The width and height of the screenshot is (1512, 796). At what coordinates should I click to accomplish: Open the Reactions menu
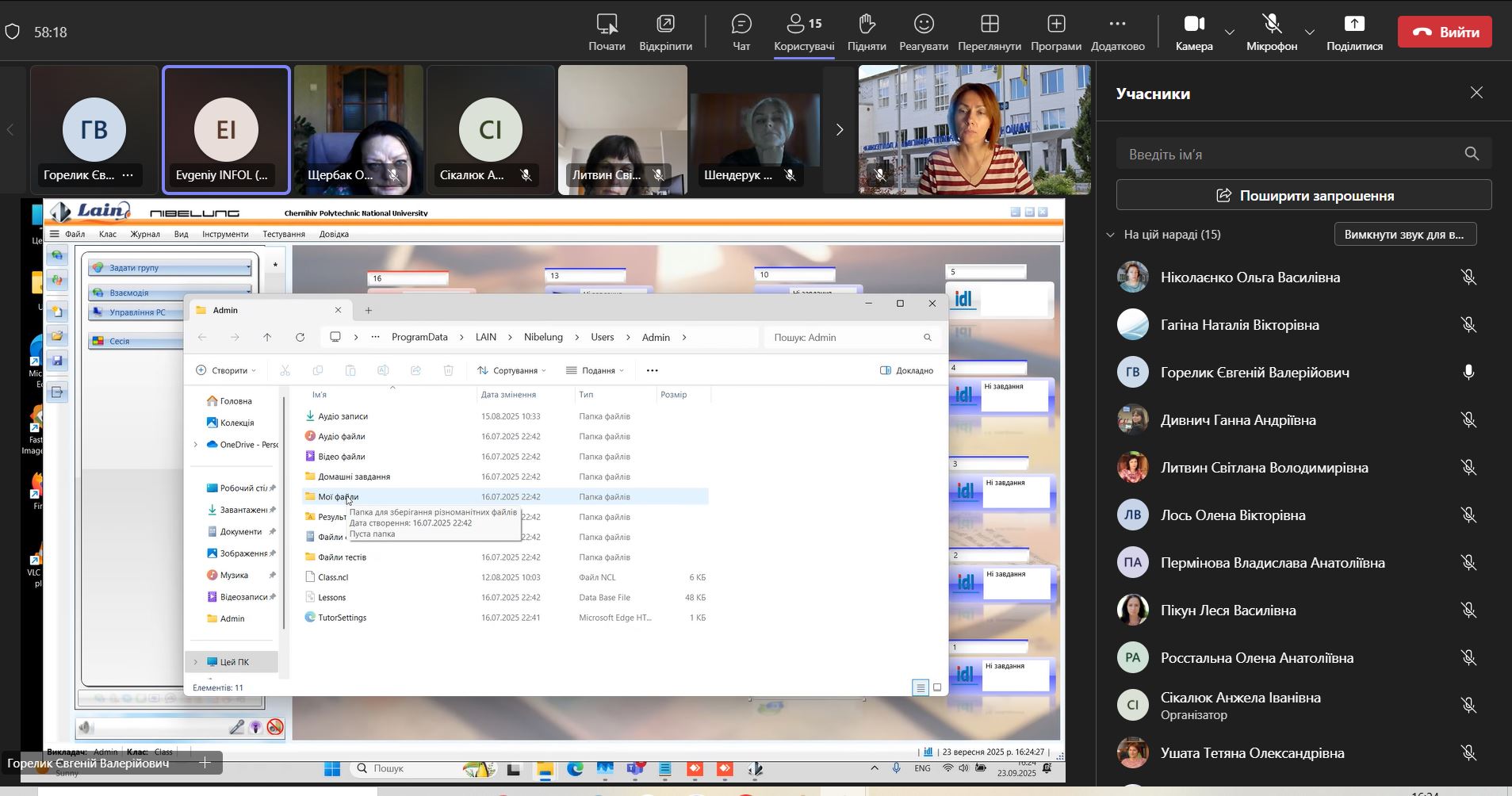[923, 25]
